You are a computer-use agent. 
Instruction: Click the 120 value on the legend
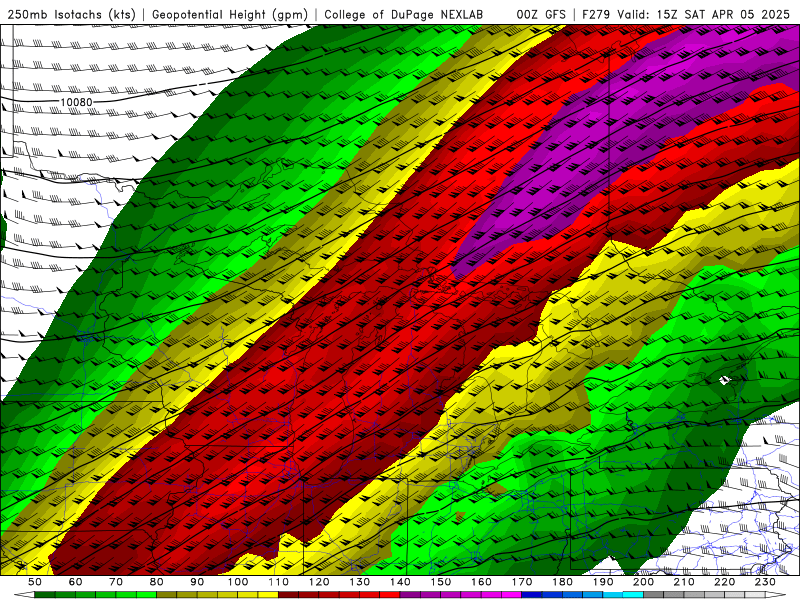coord(318,582)
